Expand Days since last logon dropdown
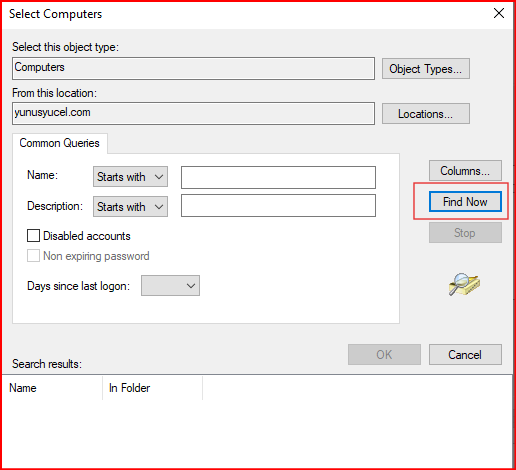 pos(170,286)
